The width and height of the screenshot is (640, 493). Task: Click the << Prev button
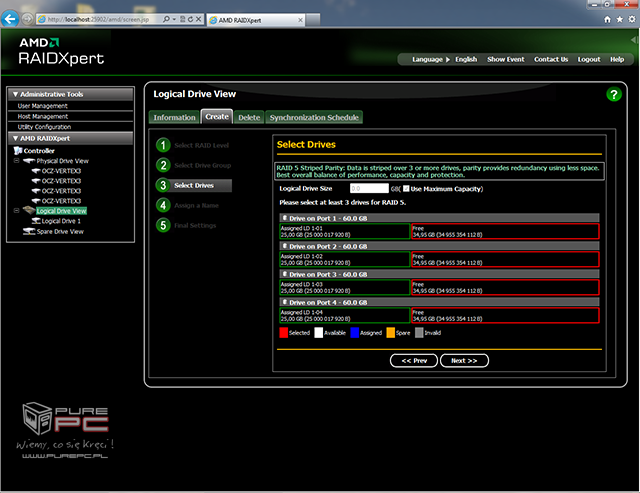click(x=414, y=361)
